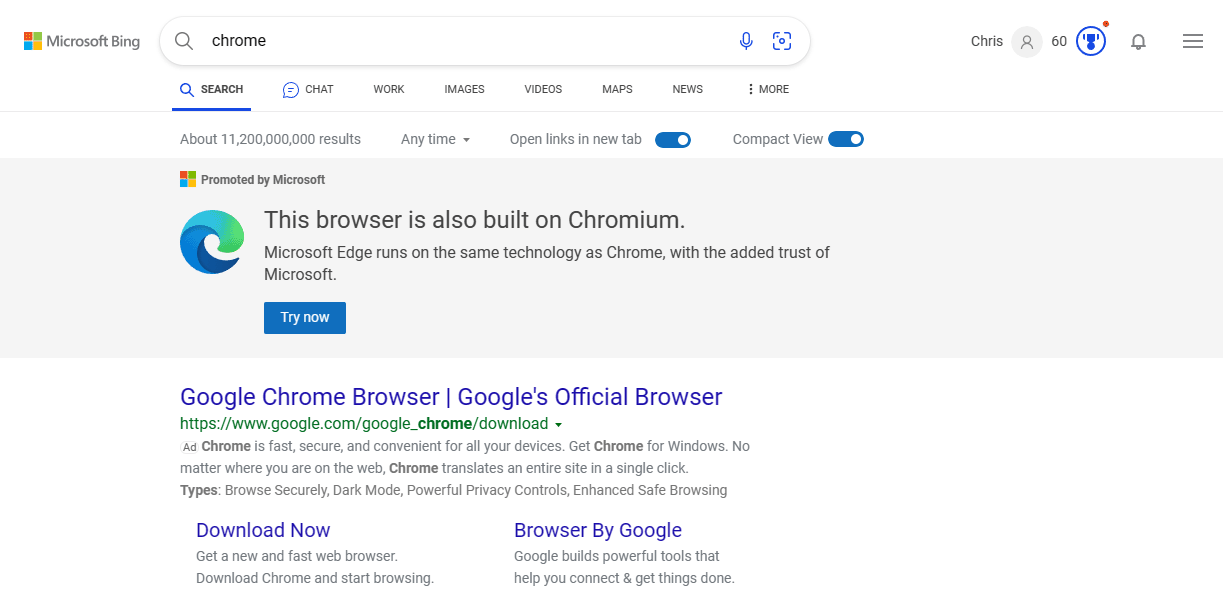
Task: Open Google Chrome Browser result title link
Action: [x=451, y=397]
